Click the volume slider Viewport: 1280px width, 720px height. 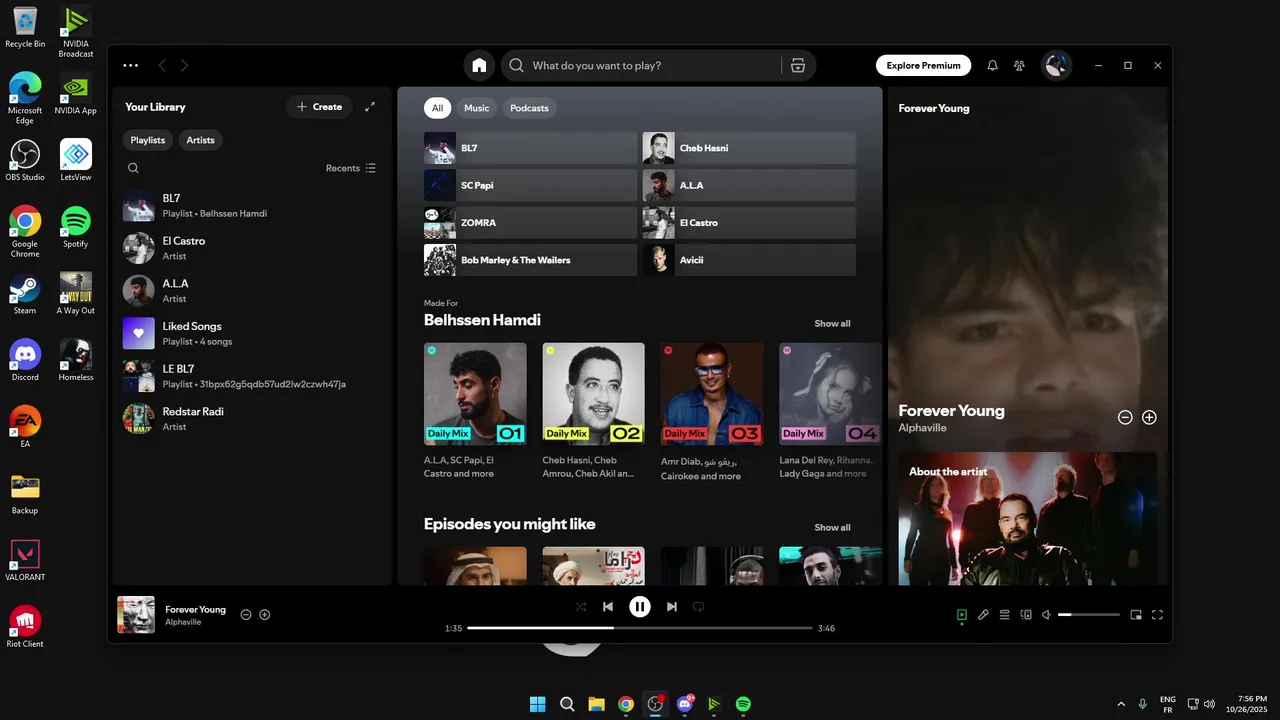click(1089, 615)
